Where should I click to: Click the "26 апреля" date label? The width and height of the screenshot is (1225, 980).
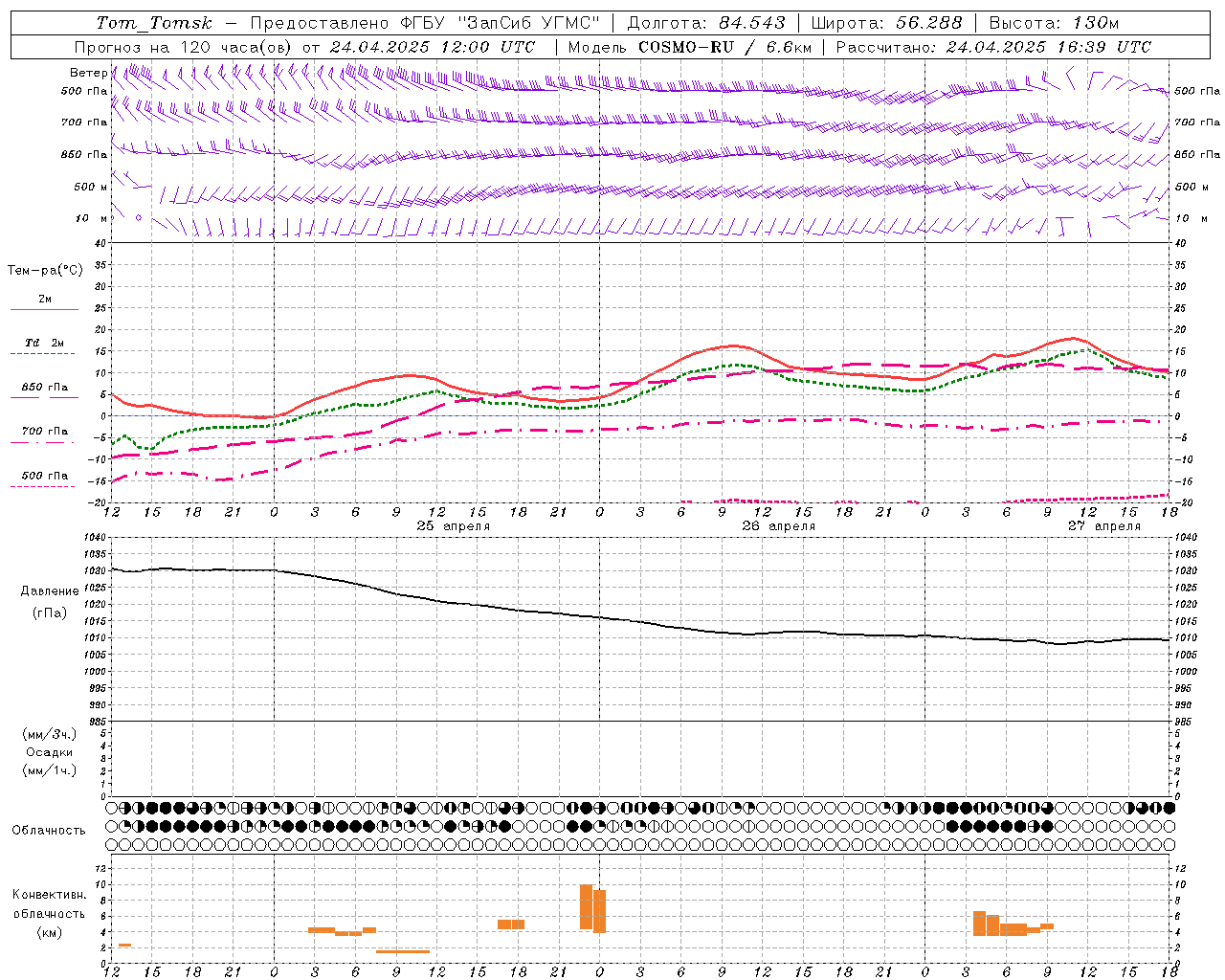(x=779, y=525)
